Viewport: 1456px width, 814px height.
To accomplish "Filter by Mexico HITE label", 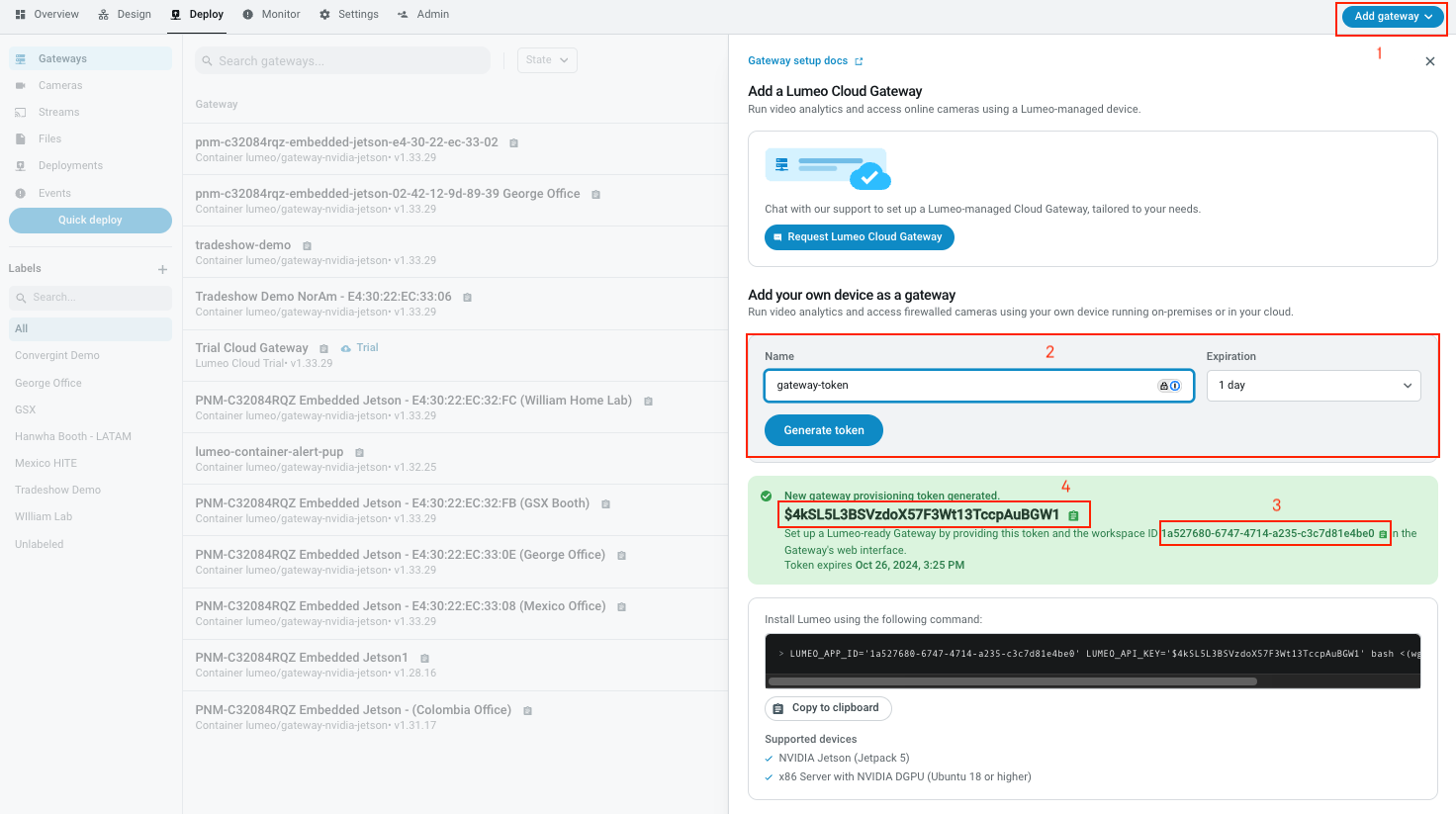I will pyautogui.click(x=45, y=464).
